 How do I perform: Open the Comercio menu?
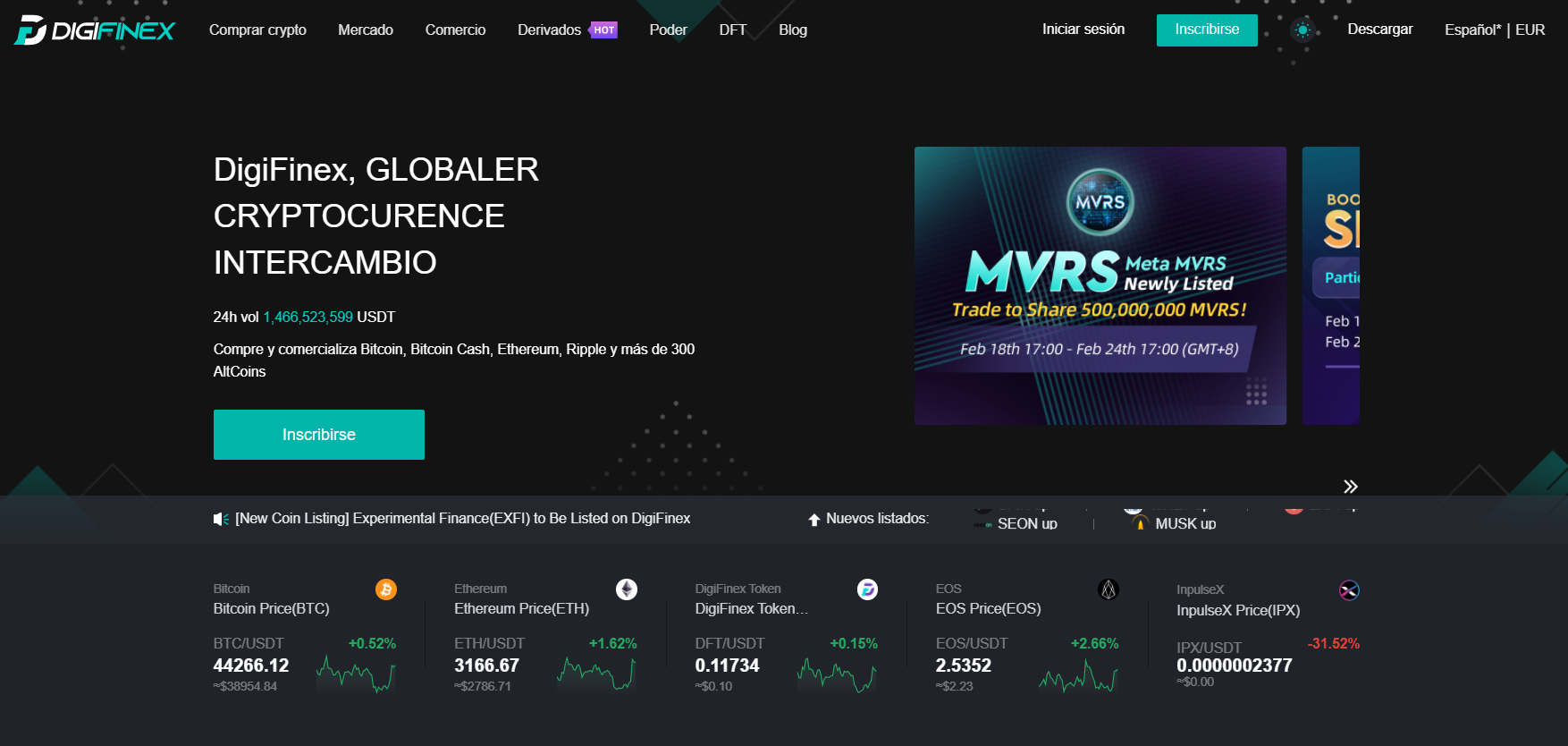point(455,30)
